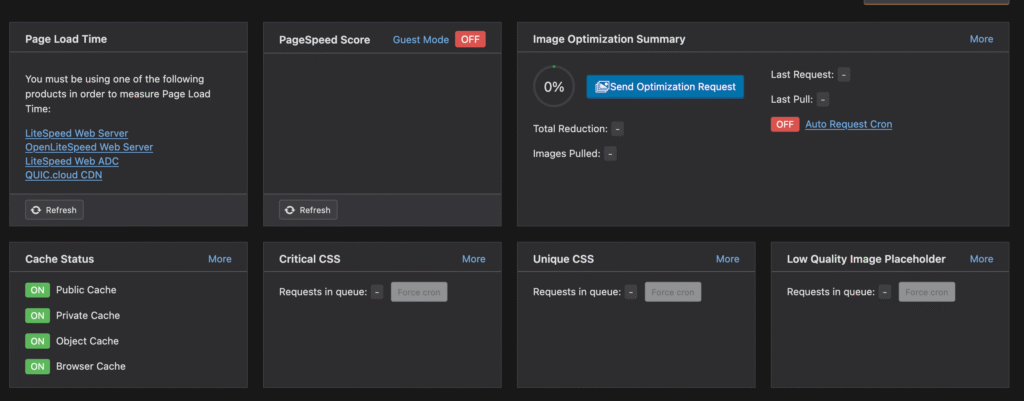Click Refresh in Page Load Time panel
The width and height of the screenshot is (1024, 401).
pyautogui.click(x=55, y=210)
